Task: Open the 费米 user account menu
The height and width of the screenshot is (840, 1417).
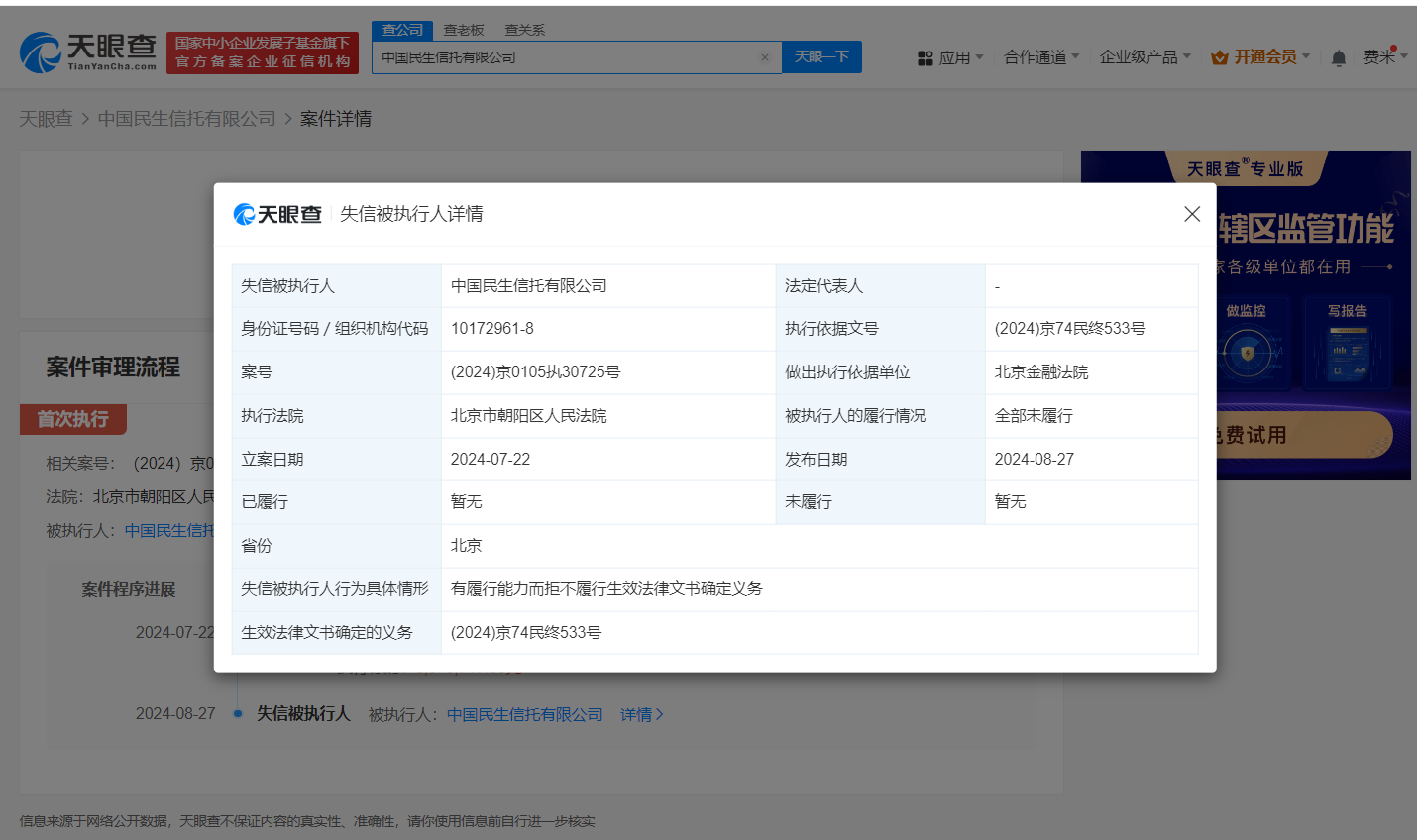Action: (x=1384, y=57)
